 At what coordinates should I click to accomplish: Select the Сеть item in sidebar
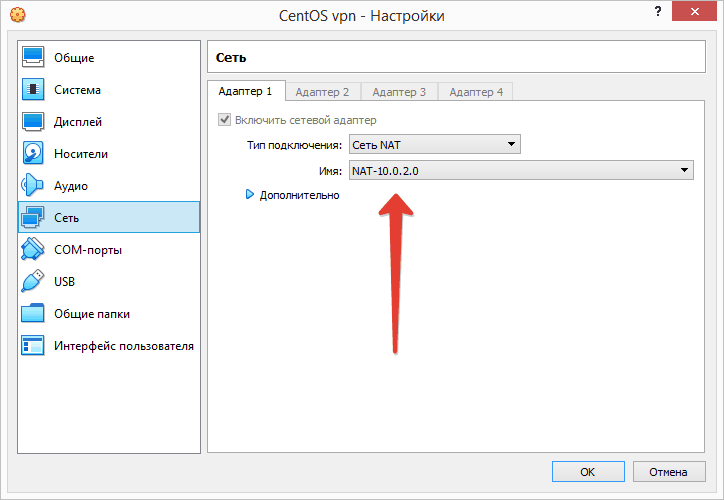pos(108,218)
